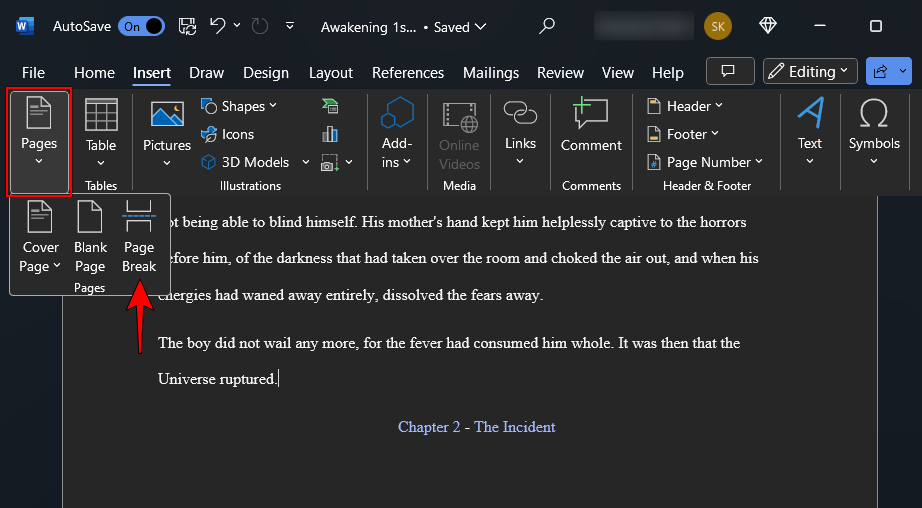Click the Save icon in title bar
The image size is (922, 508).
pyautogui.click(x=187, y=27)
